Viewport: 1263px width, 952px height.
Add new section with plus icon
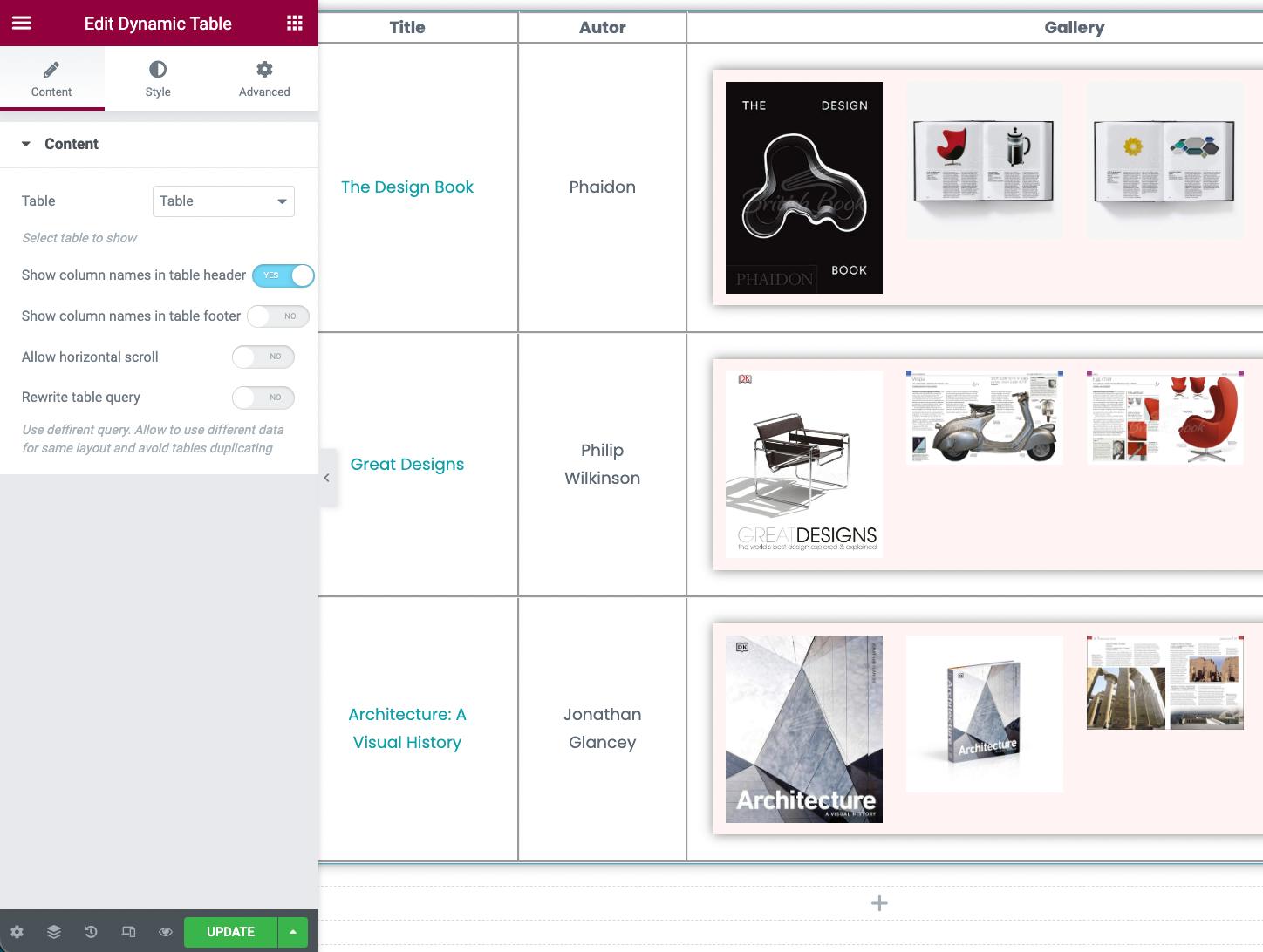pos(879,903)
